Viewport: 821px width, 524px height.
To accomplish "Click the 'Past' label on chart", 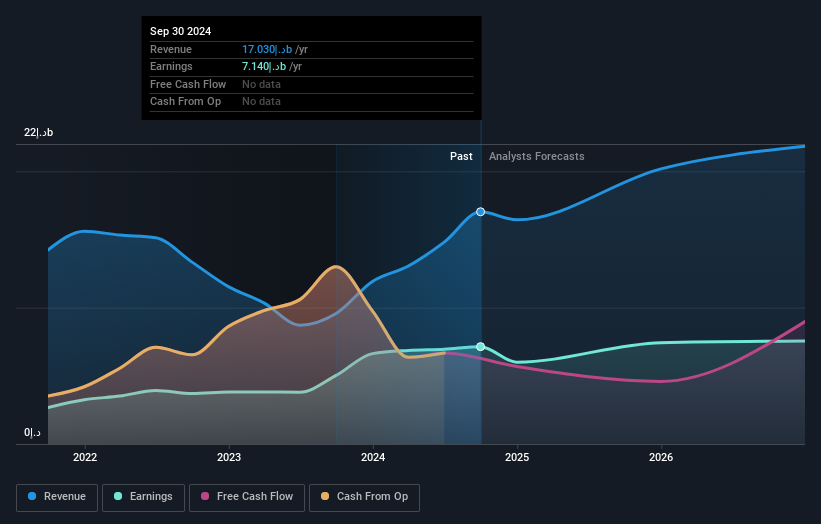I will [x=461, y=157].
